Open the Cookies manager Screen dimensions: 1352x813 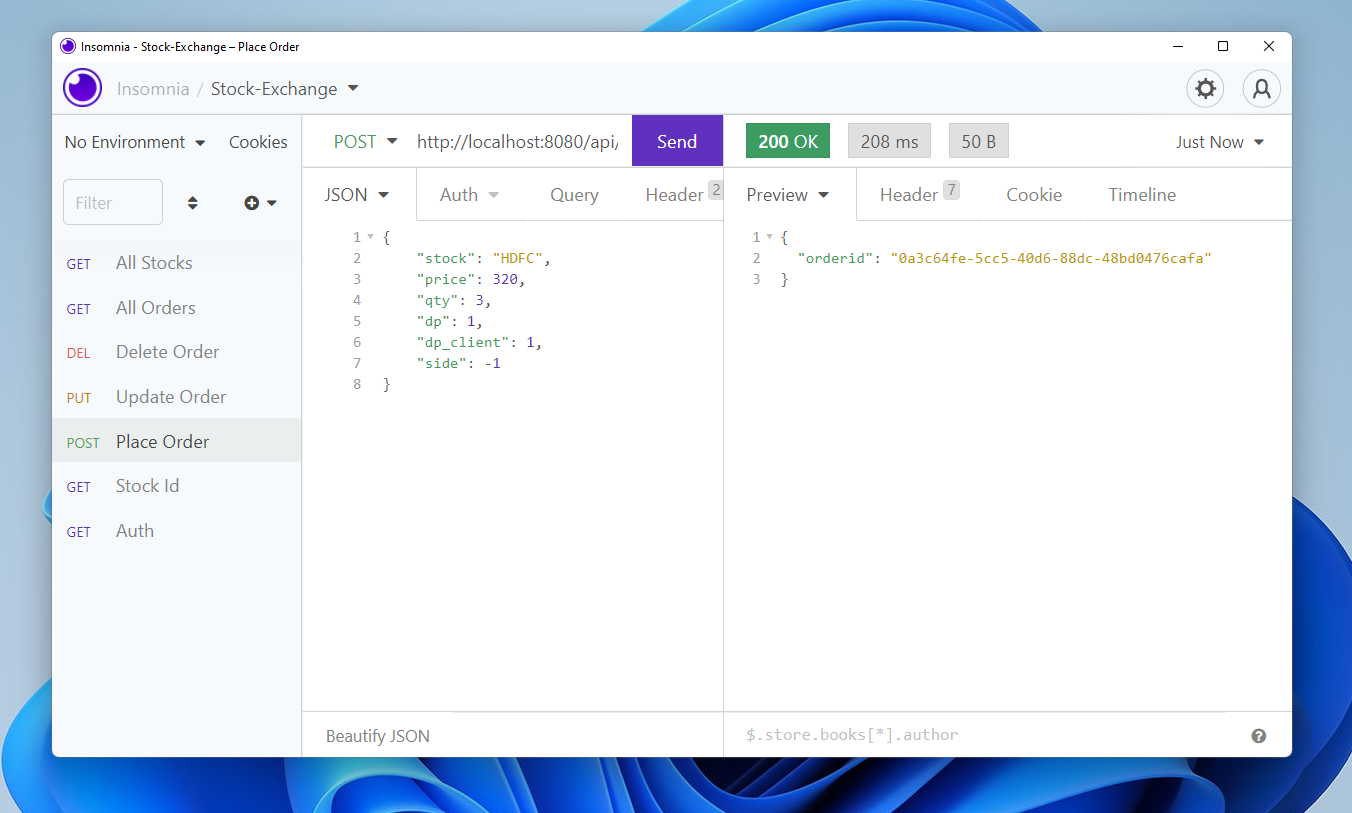tap(258, 142)
